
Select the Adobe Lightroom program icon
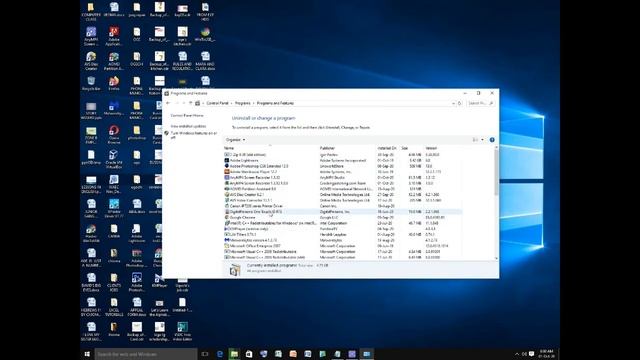pyautogui.click(x=227, y=160)
